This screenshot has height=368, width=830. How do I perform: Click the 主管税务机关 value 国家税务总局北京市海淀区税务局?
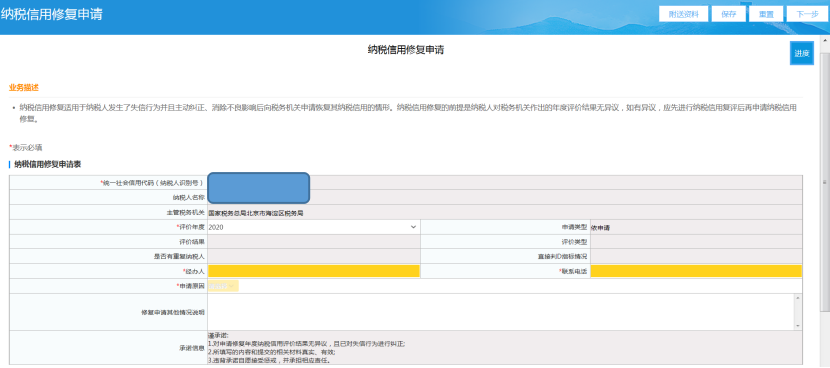(256, 213)
